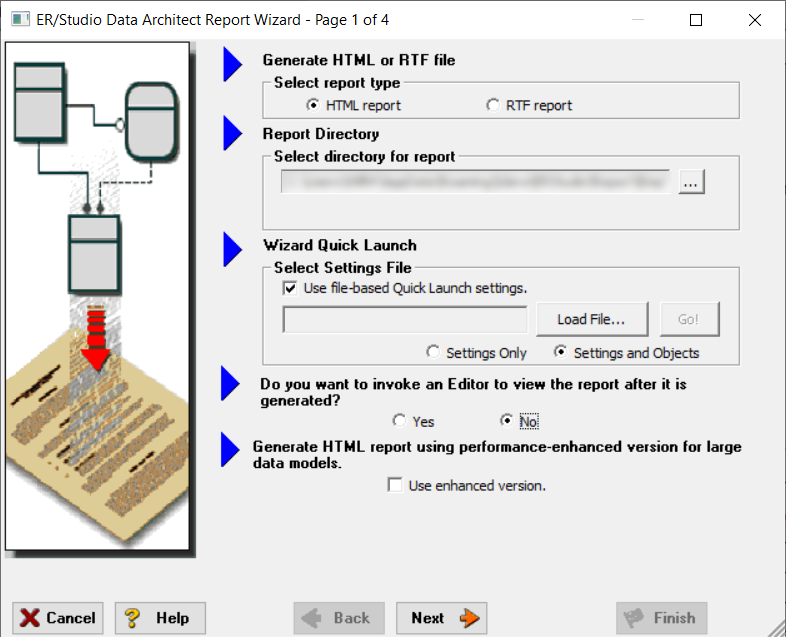Click the 'Wizard Quick Launch' heading
This screenshot has height=637, width=786.
[x=340, y=245]
